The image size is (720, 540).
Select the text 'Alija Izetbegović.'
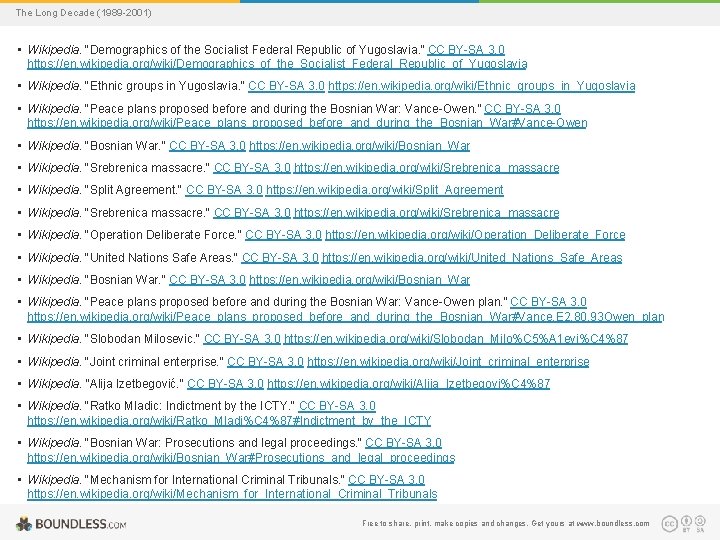coord(135,383)
